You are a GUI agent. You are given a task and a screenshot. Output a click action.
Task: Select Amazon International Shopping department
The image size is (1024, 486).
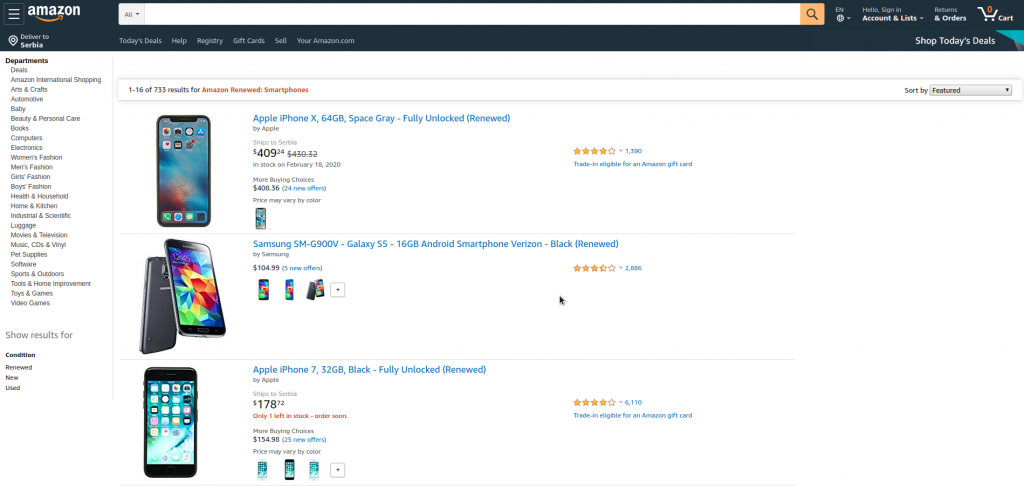coord(56,80)
